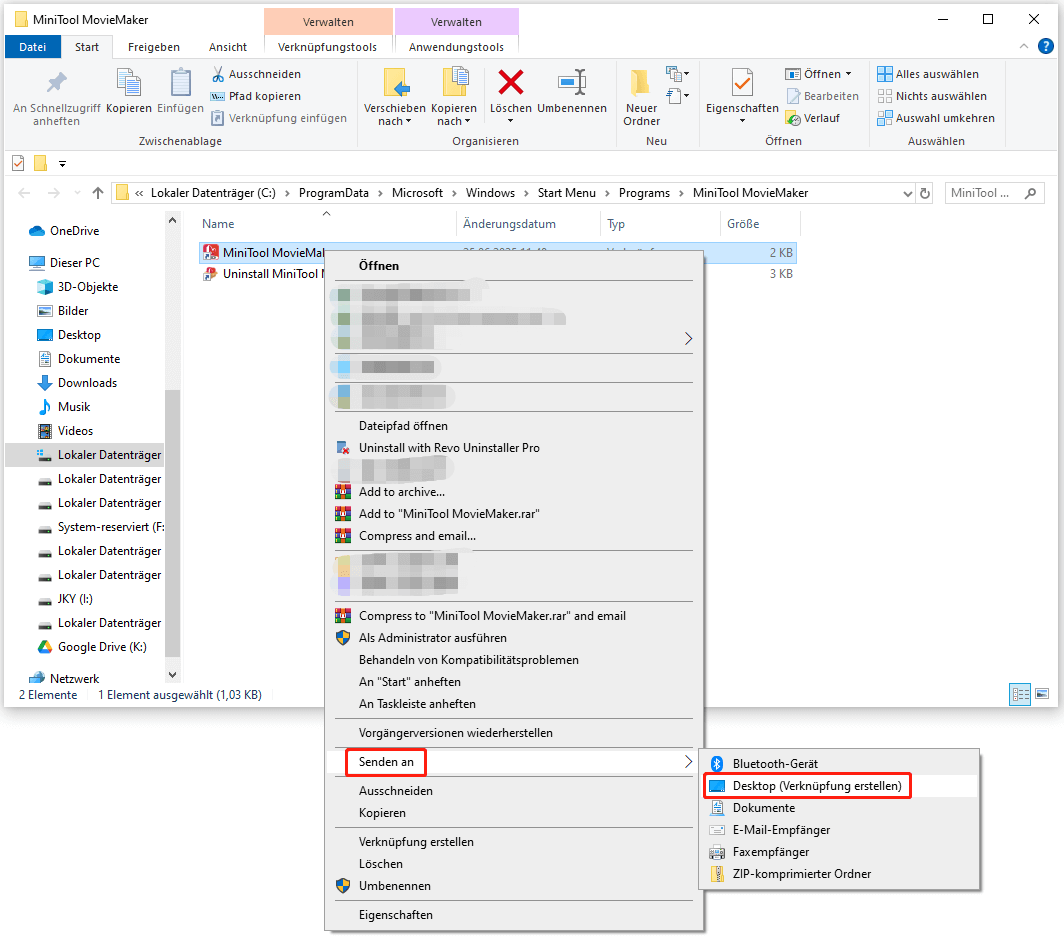Switch to details view icon in status bar
Screen dimensions: 1064x936
(x=1020, y=694)
